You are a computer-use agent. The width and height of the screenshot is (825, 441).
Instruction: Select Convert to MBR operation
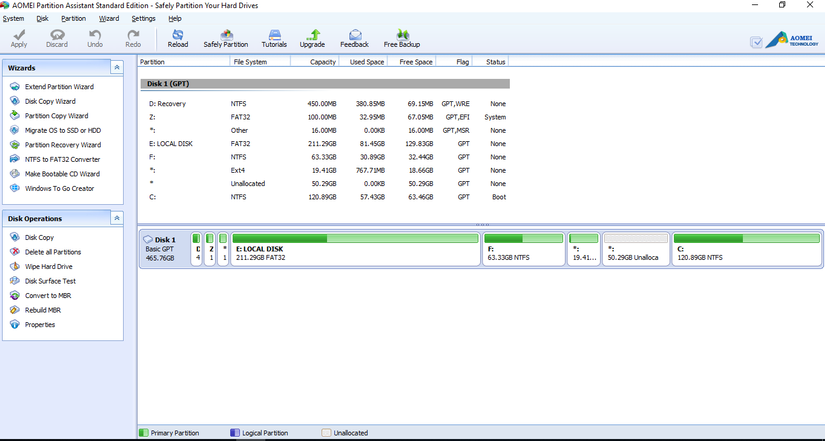47,295
